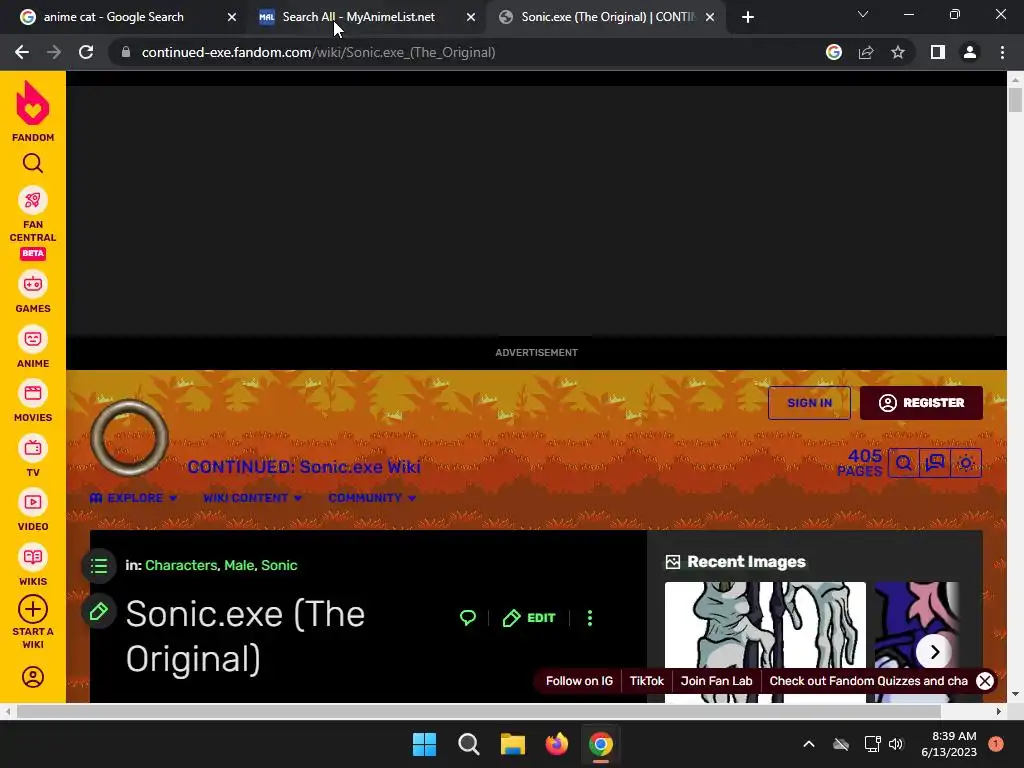Click the Register button

(921, 403)
